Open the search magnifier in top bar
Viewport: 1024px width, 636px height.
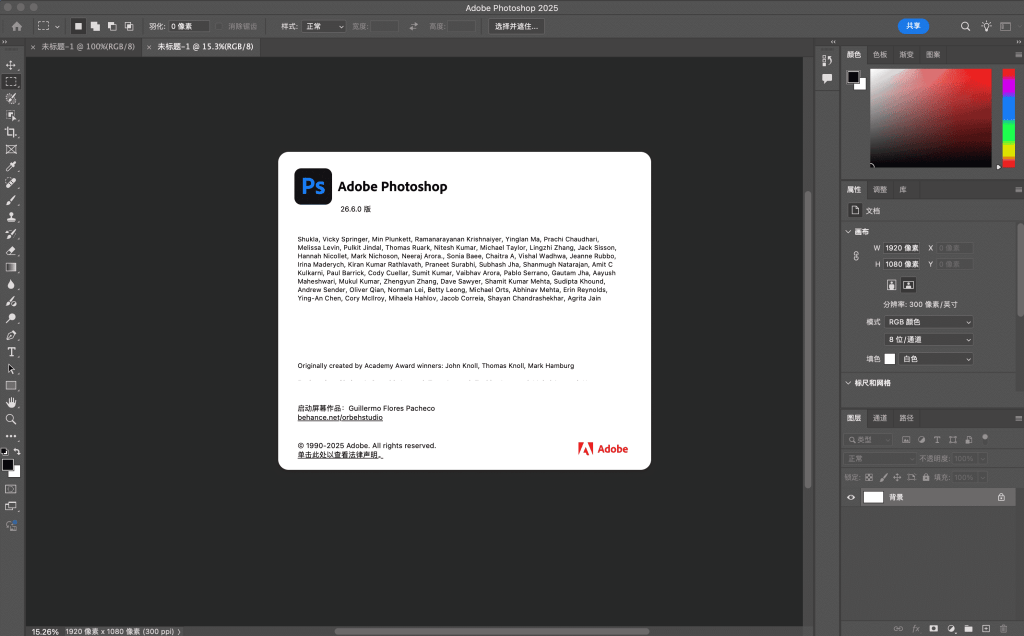(965, 26)
